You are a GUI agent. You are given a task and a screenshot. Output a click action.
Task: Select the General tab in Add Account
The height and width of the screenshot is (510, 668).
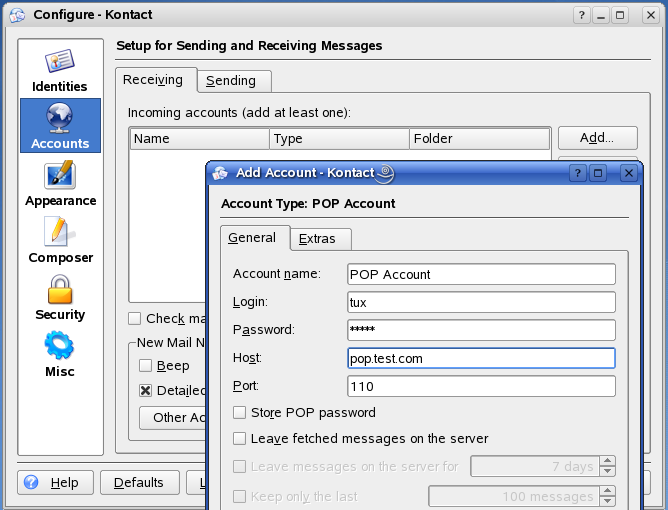[x=255, y=238]
